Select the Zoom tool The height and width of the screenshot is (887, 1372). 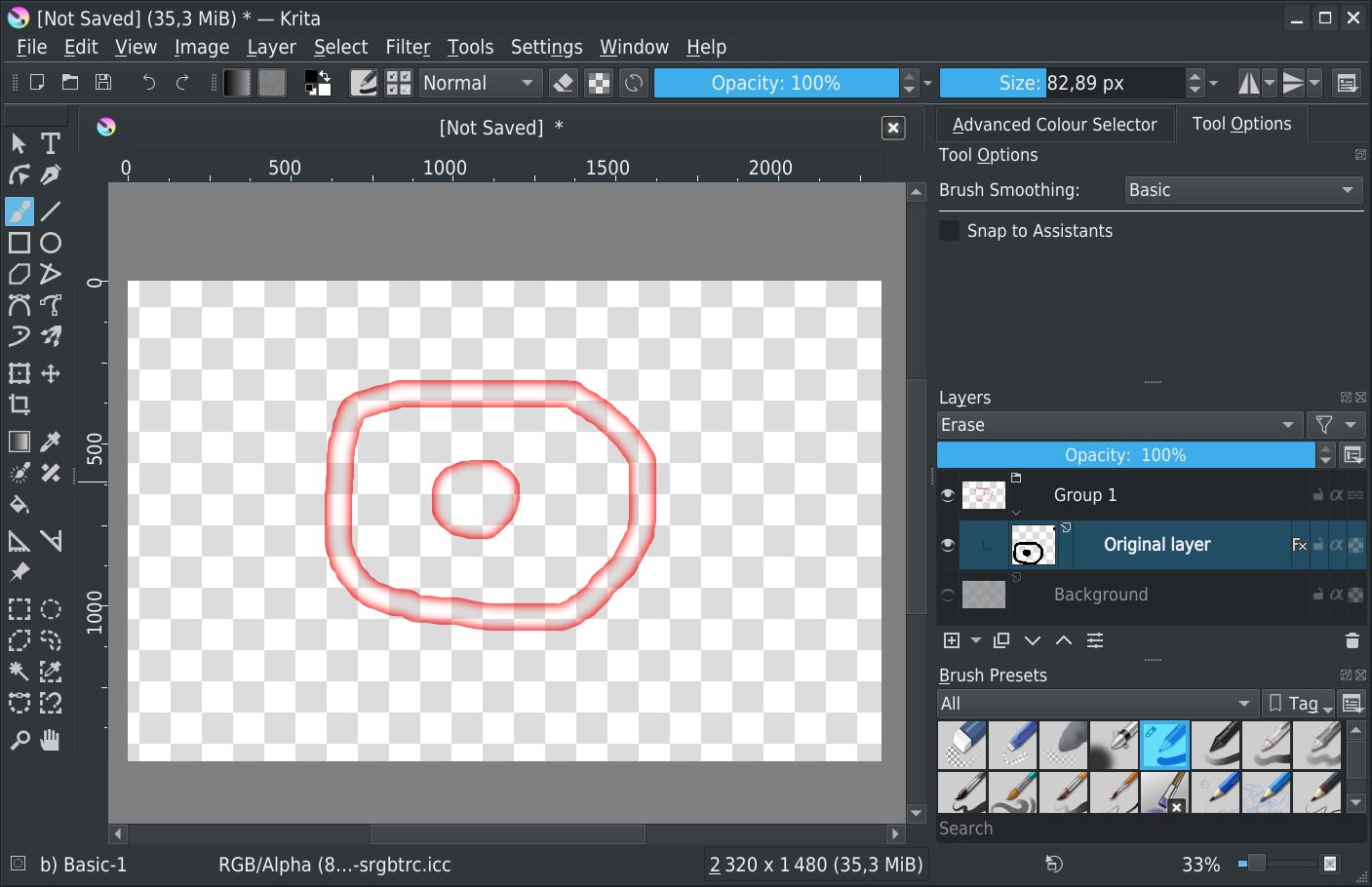(20, 741)
